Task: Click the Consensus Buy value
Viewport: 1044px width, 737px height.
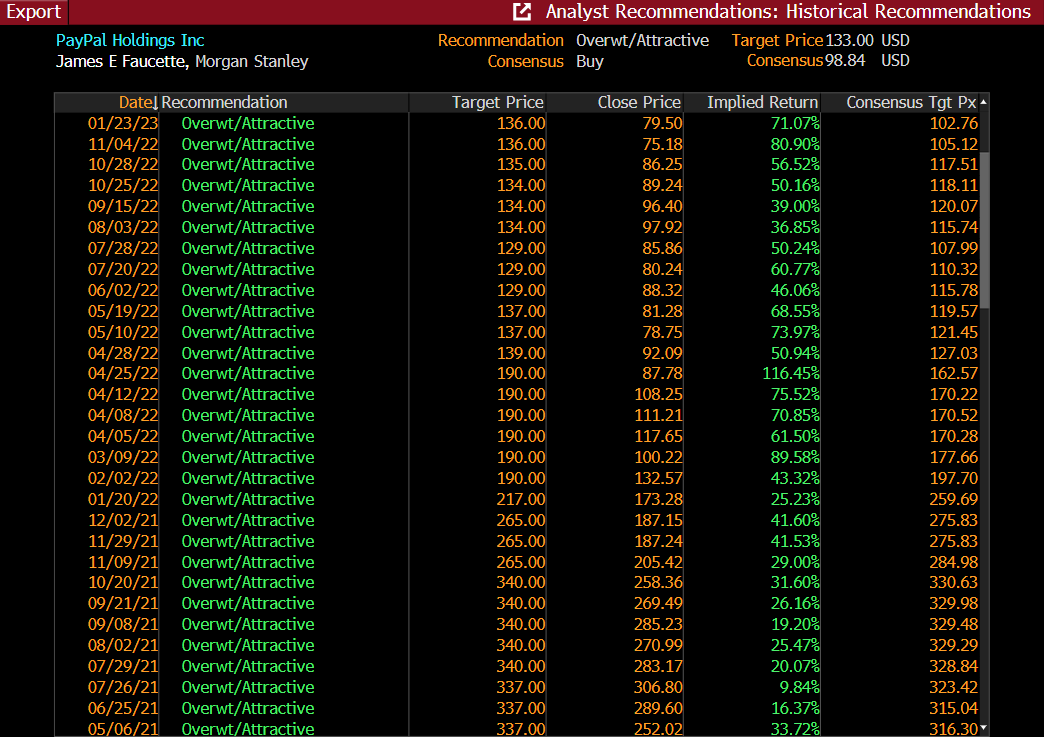Action: click(x=590, y=62)
